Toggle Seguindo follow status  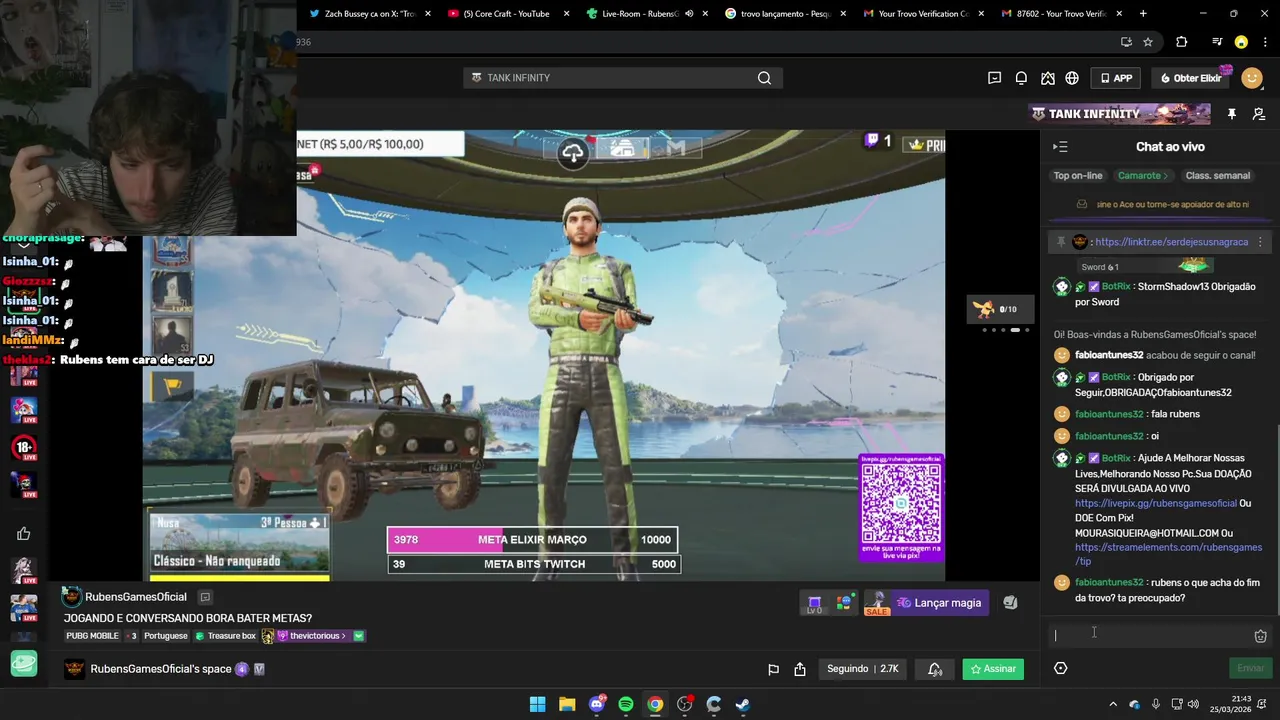click(x=863, y=669)
